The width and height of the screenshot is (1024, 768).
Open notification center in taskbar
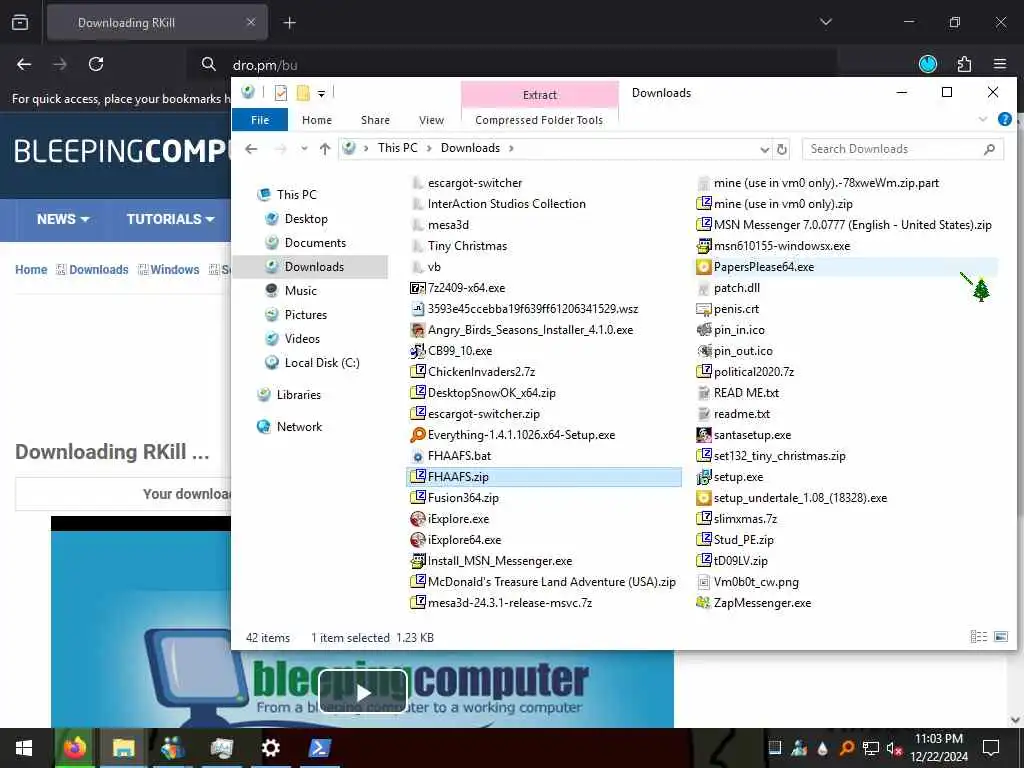click(x=991, y=748)
